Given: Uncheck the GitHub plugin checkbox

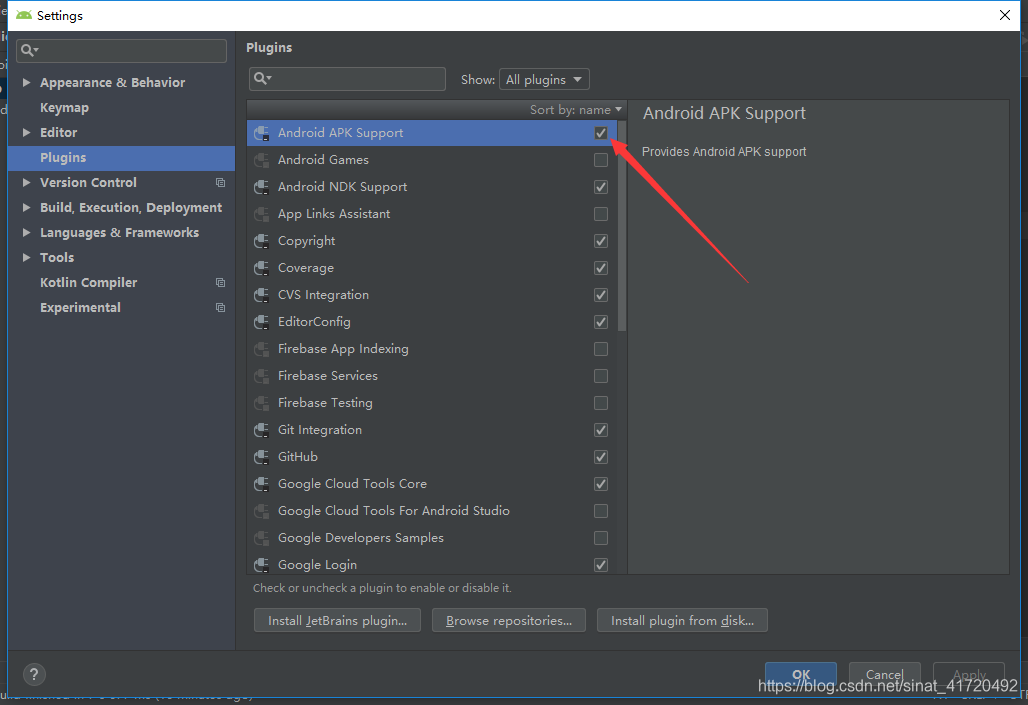Looking at the screenshot, I should (x=601, y=456).
